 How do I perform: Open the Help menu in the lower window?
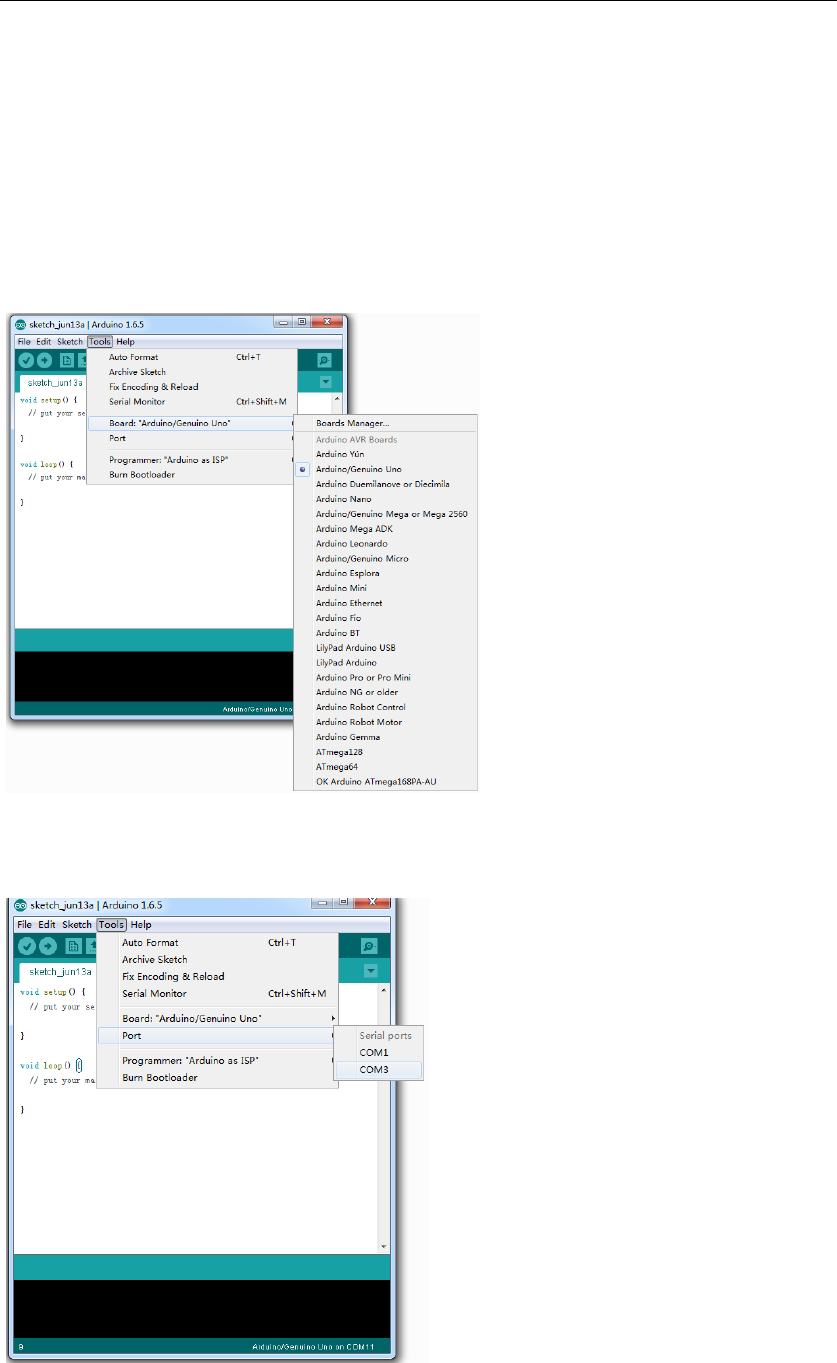(x=141, y=925)
